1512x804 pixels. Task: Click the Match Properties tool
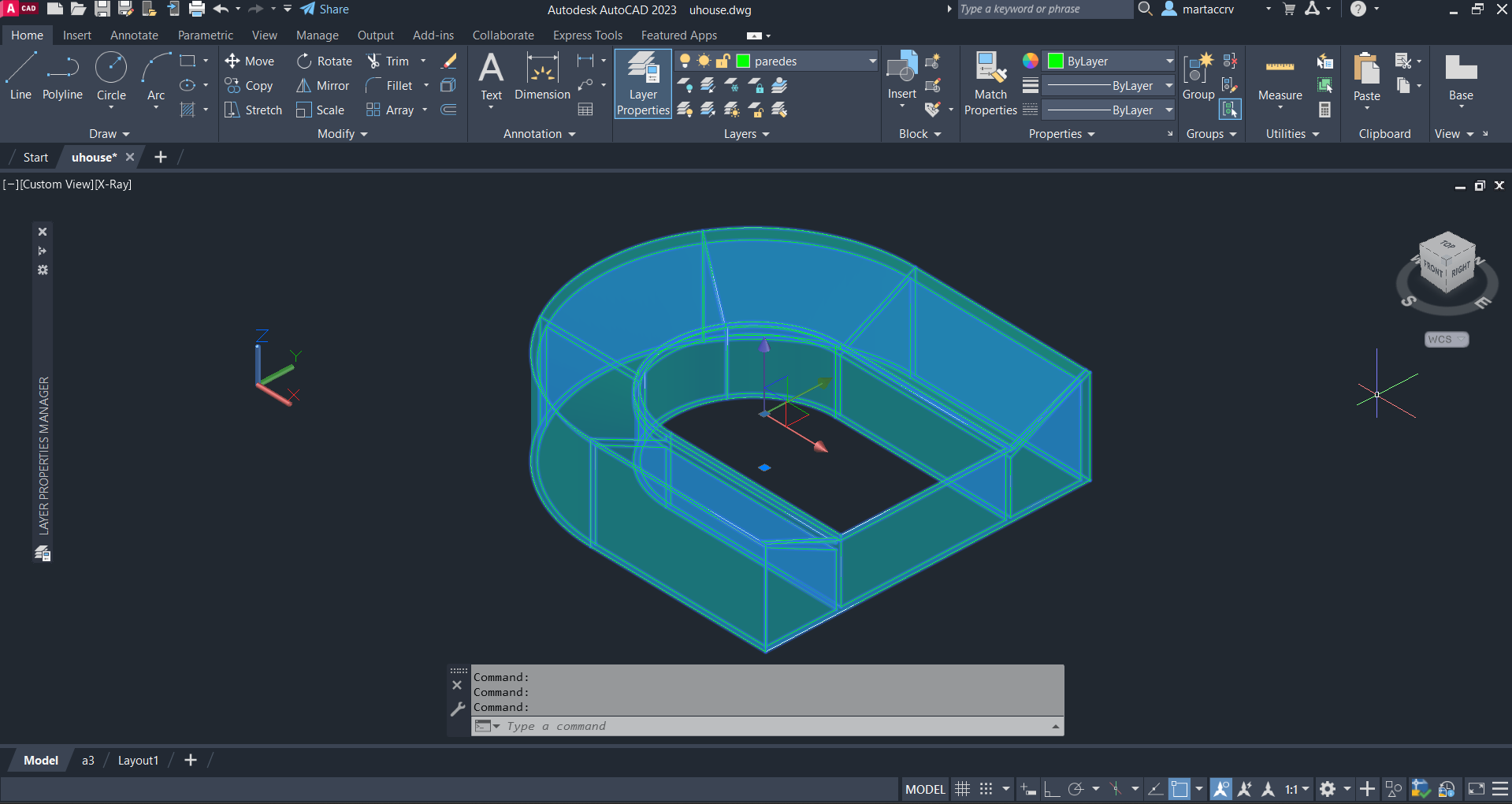pos(990,84)
